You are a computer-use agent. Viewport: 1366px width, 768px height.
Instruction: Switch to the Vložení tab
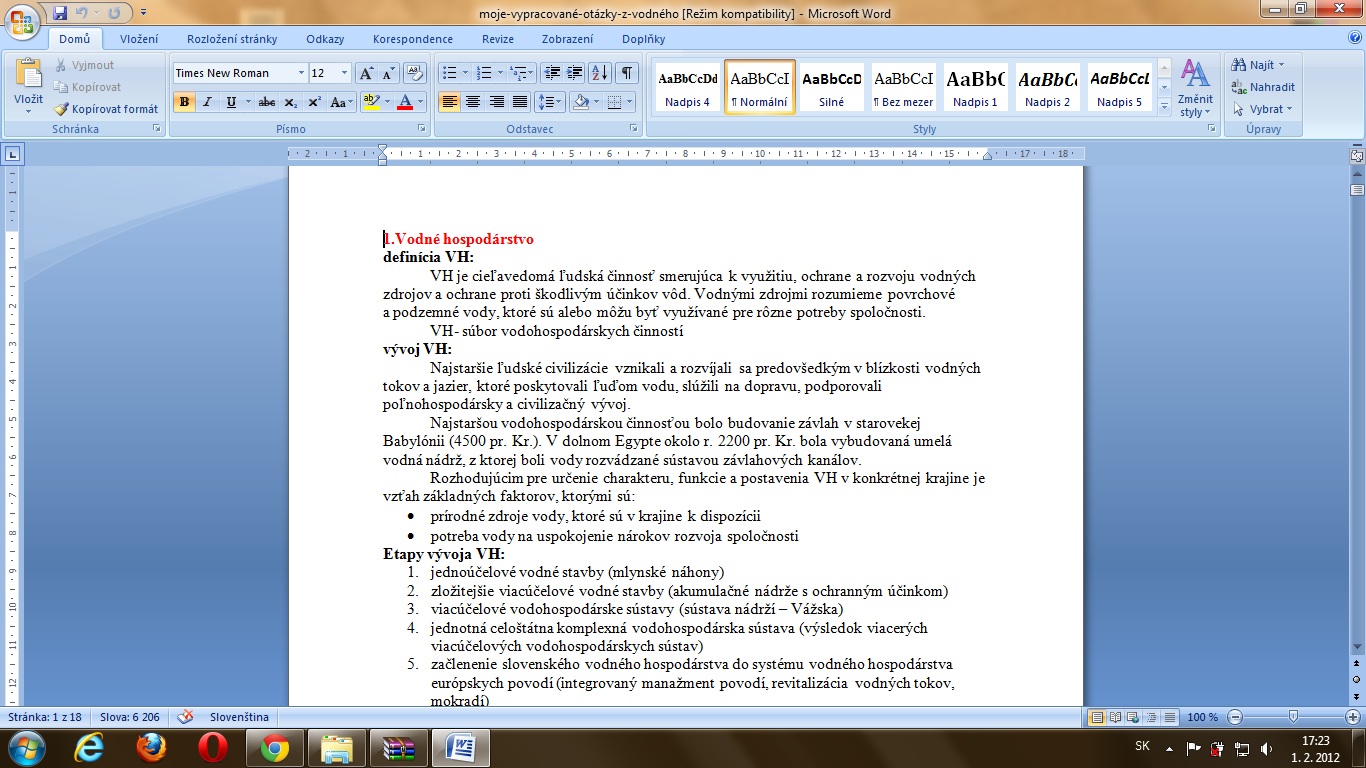139,39
